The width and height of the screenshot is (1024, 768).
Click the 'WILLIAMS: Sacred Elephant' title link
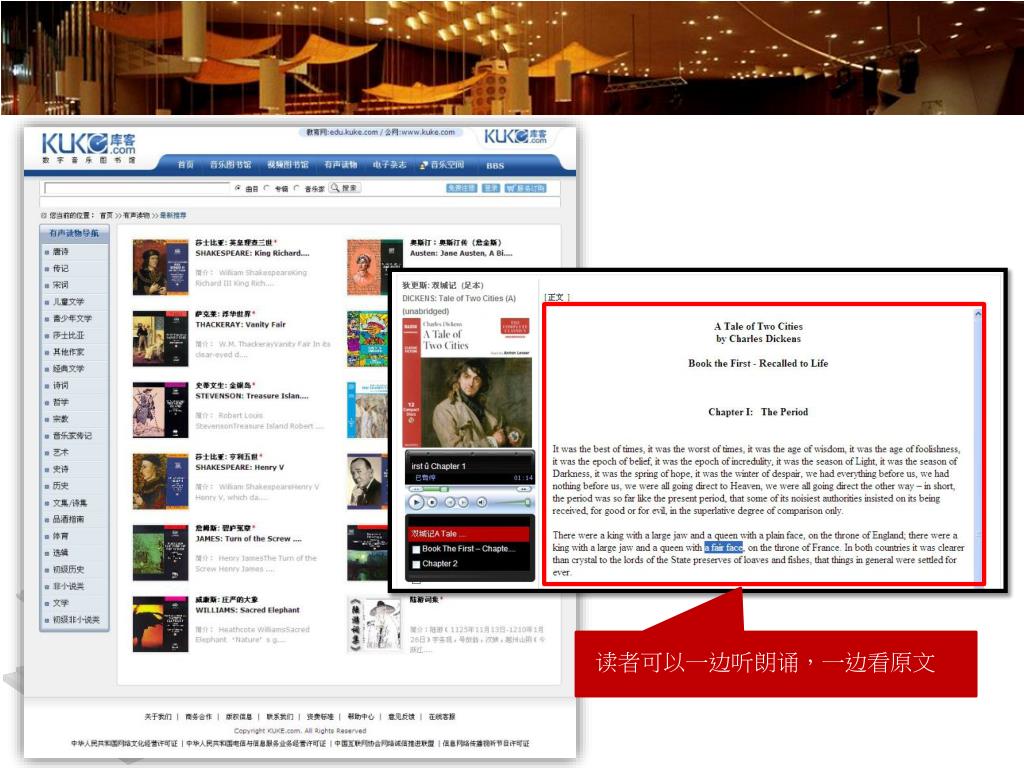click(248, 610)
